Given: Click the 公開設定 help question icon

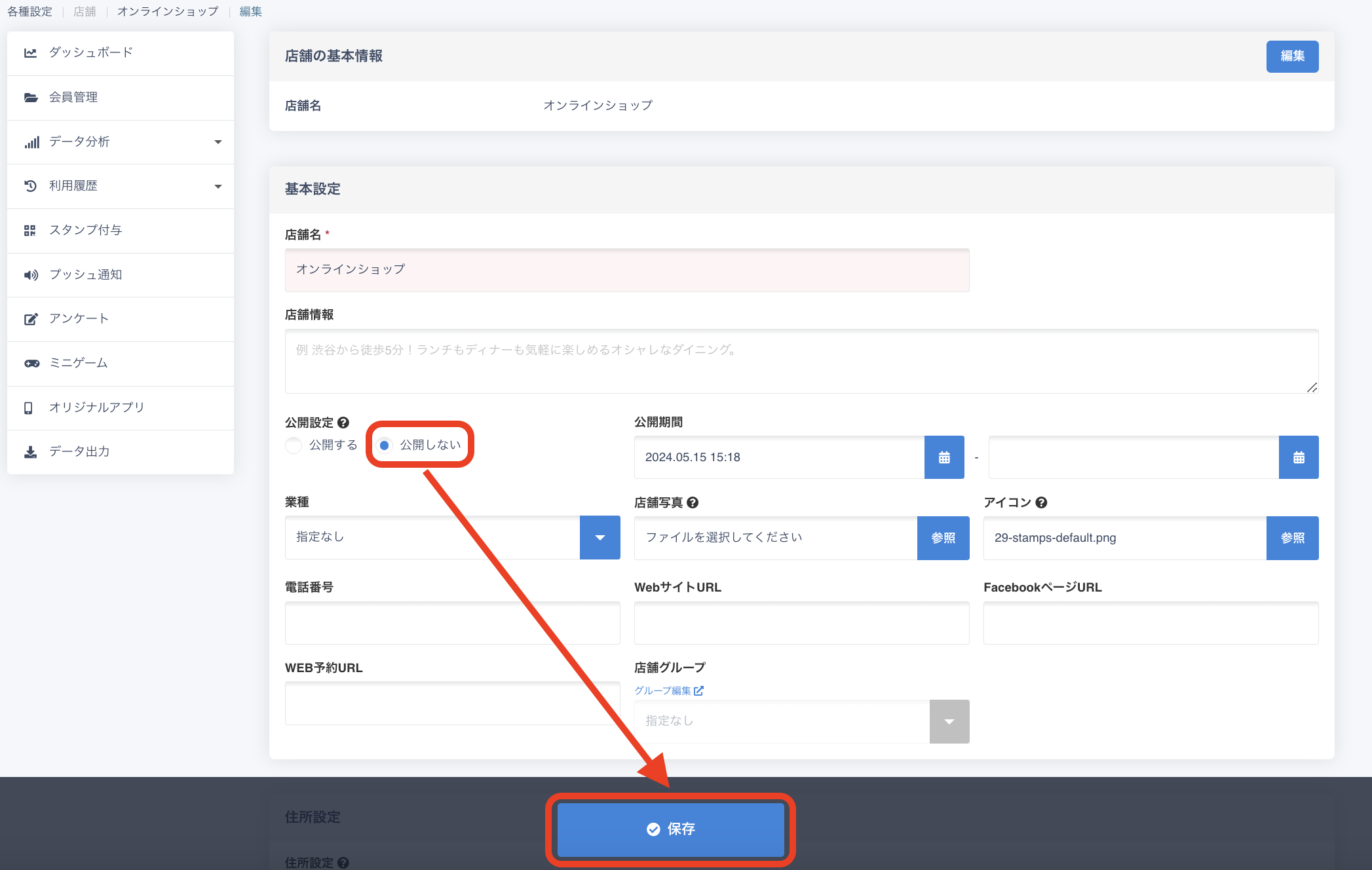Looking at the screenshot, I should [343, 423].
